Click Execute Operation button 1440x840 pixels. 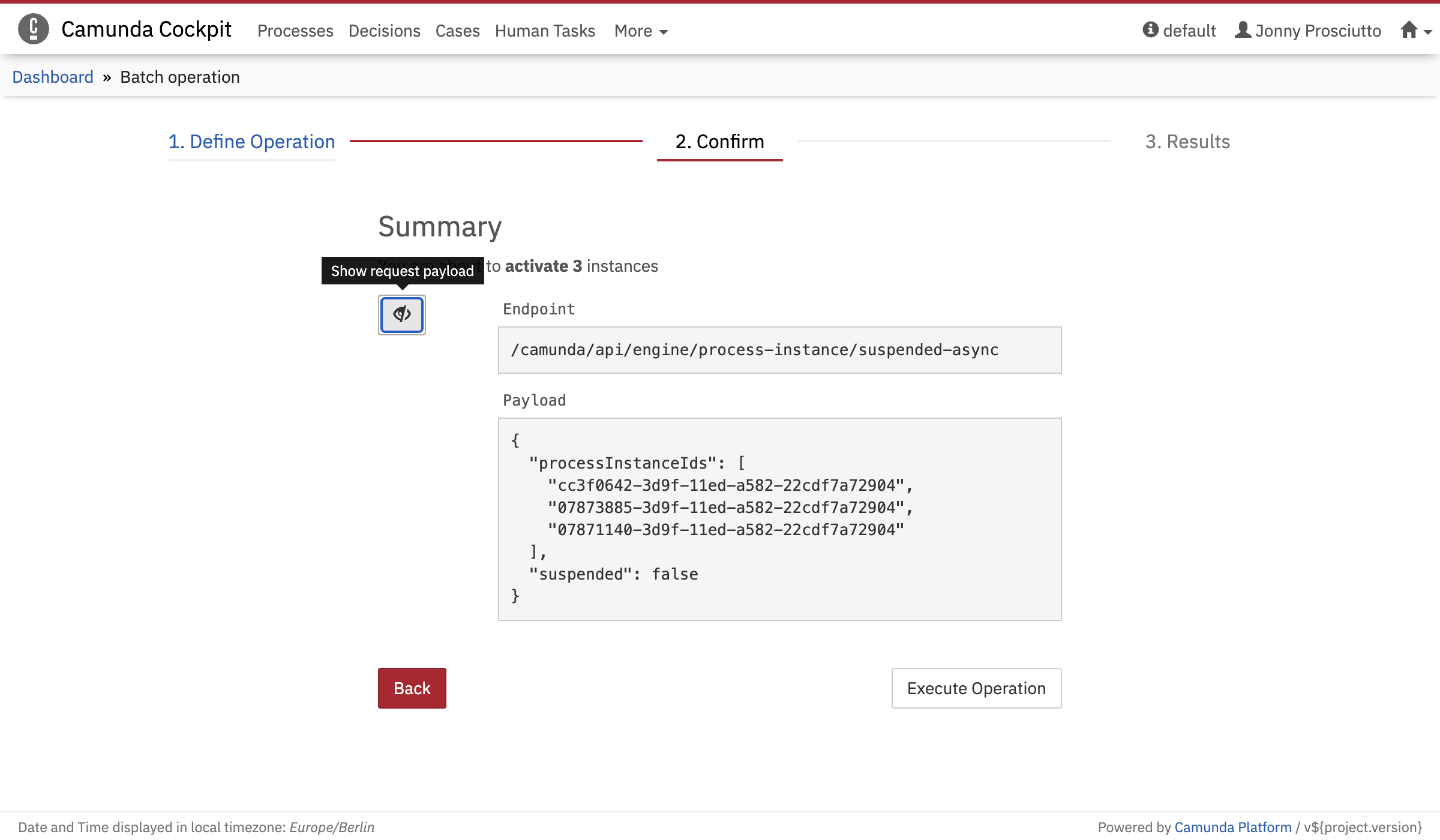click(x=976, y=688)
